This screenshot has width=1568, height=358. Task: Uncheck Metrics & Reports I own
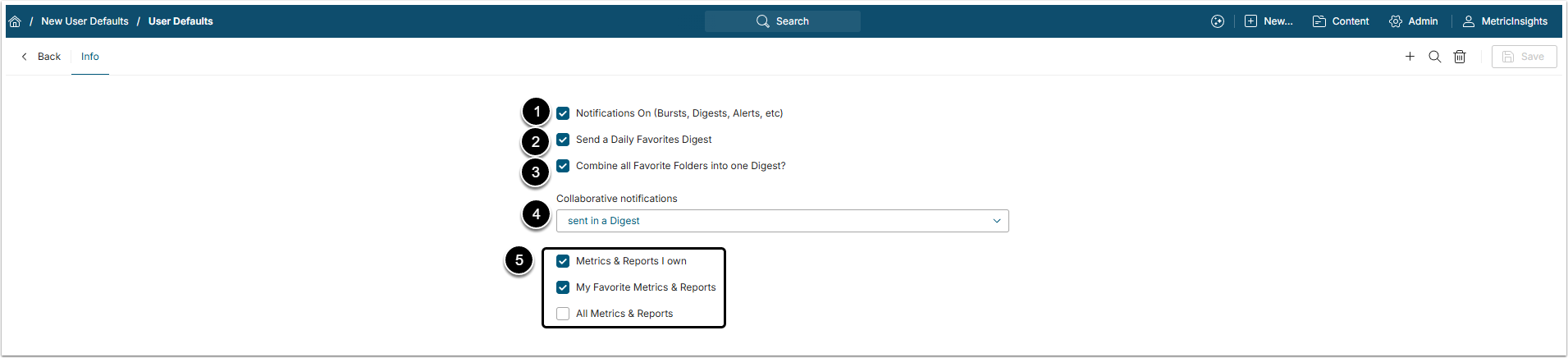coord(563,261)
